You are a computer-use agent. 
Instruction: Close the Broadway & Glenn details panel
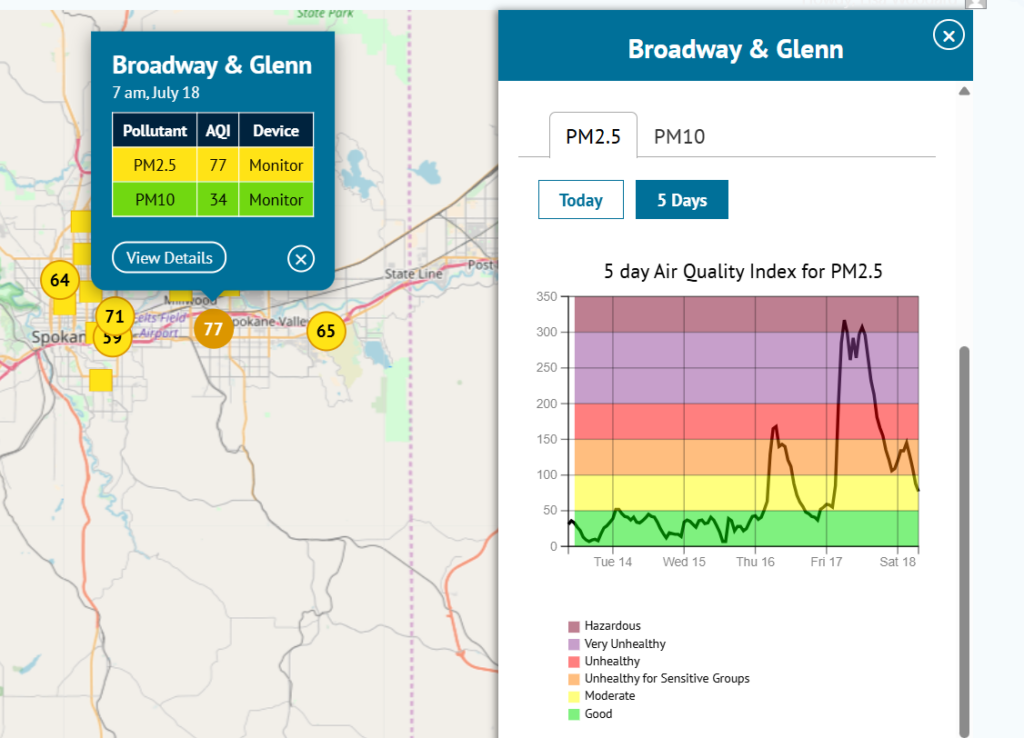(948, 35)
